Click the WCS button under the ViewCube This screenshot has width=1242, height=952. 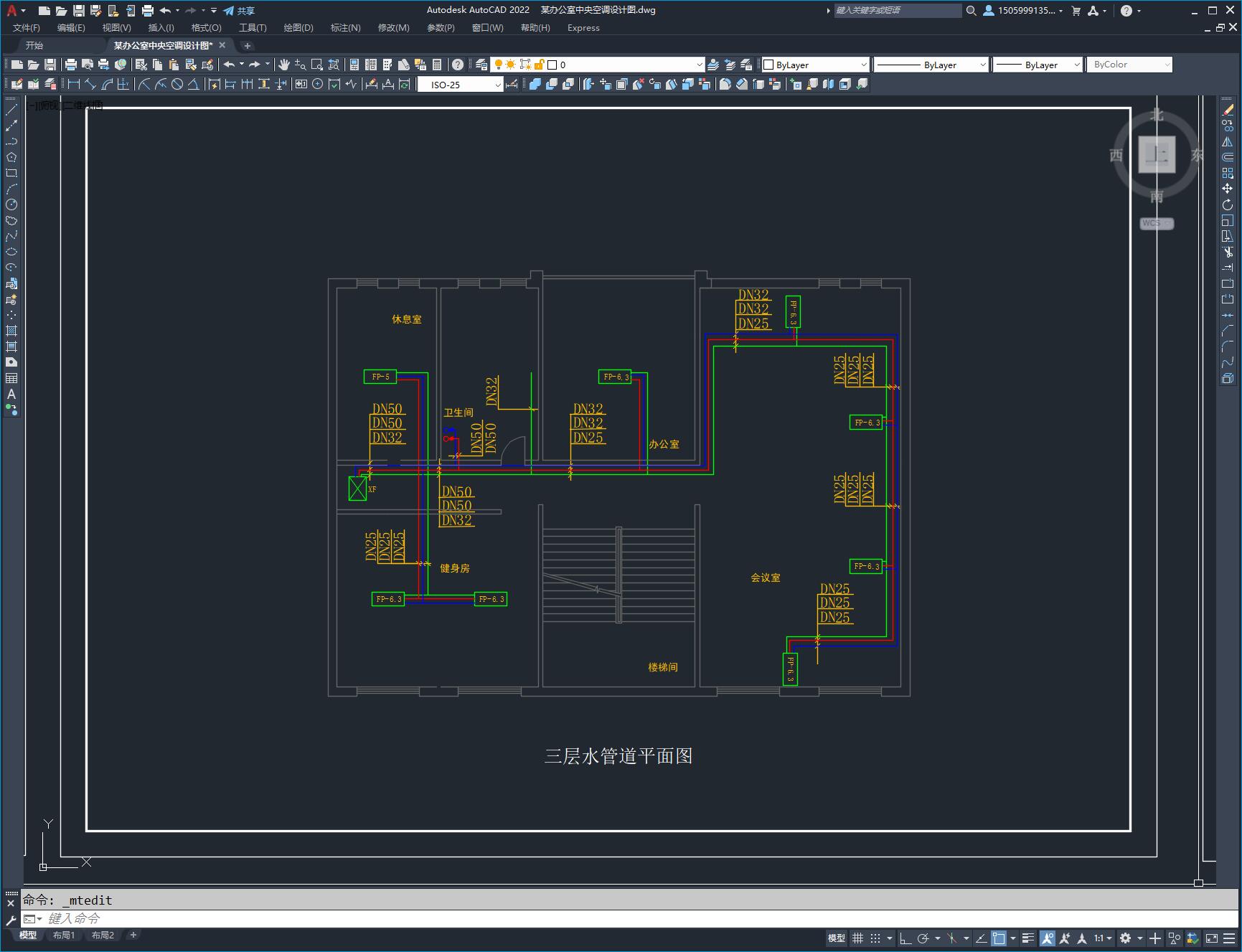tap(1157, 223)
